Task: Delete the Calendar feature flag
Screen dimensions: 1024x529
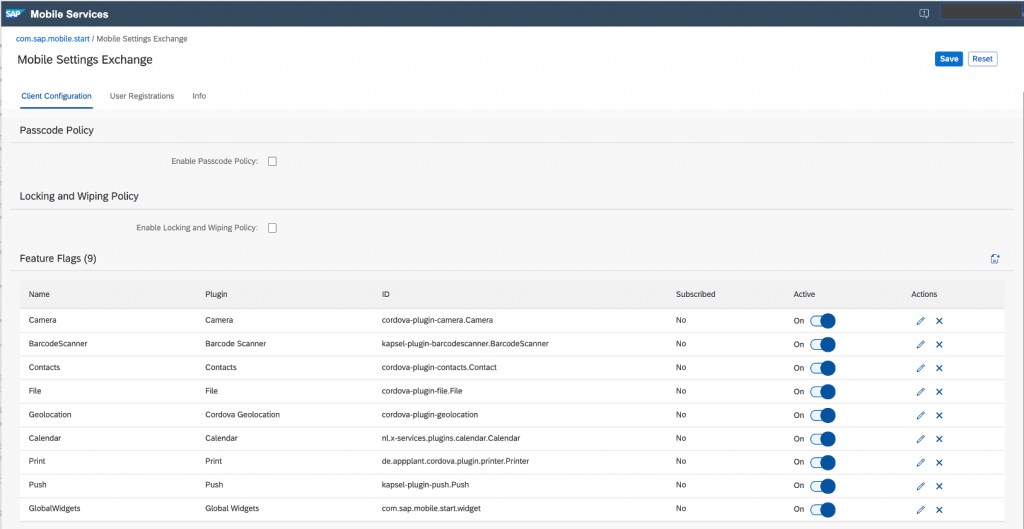Action: tap(939, 439)
